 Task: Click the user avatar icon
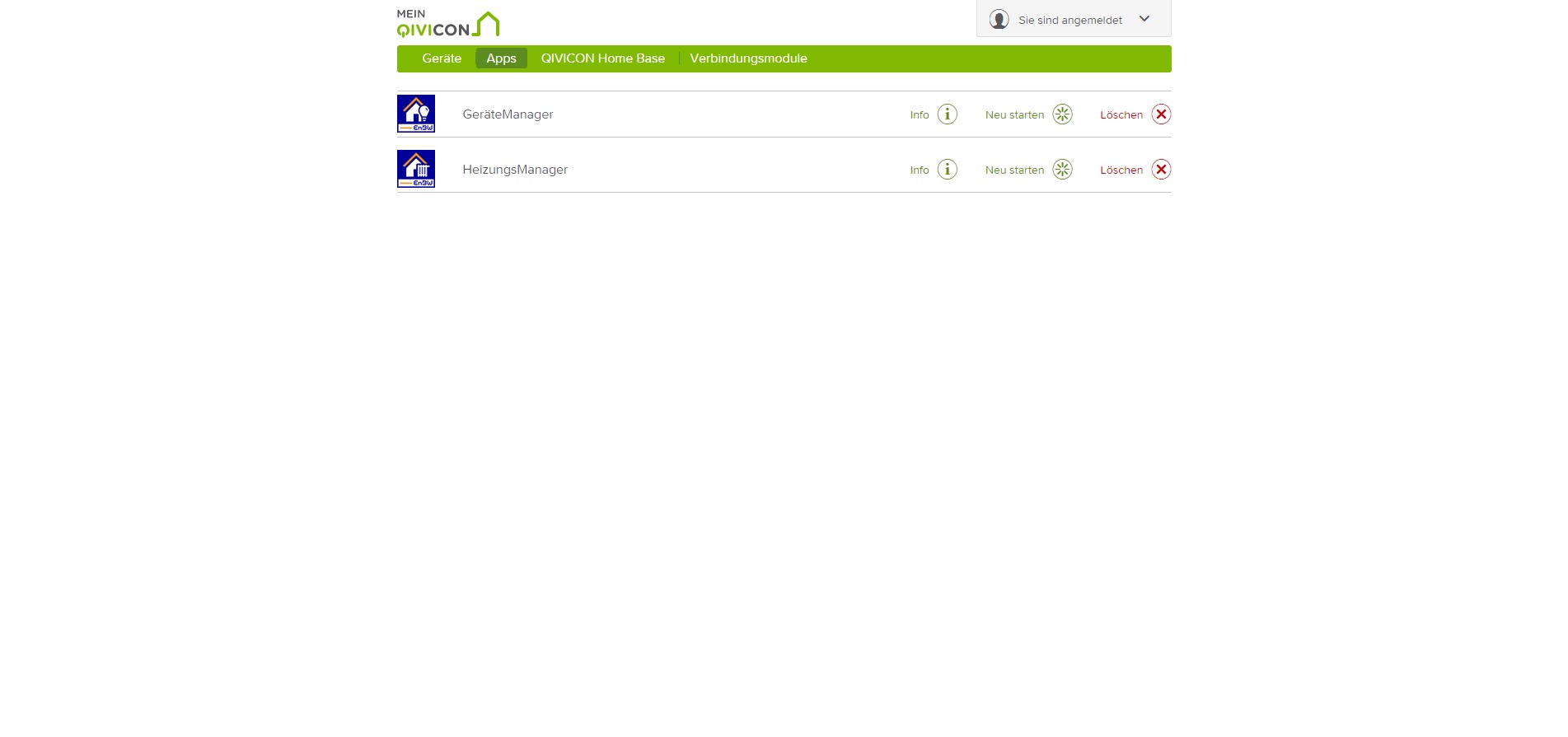(999, 20)
